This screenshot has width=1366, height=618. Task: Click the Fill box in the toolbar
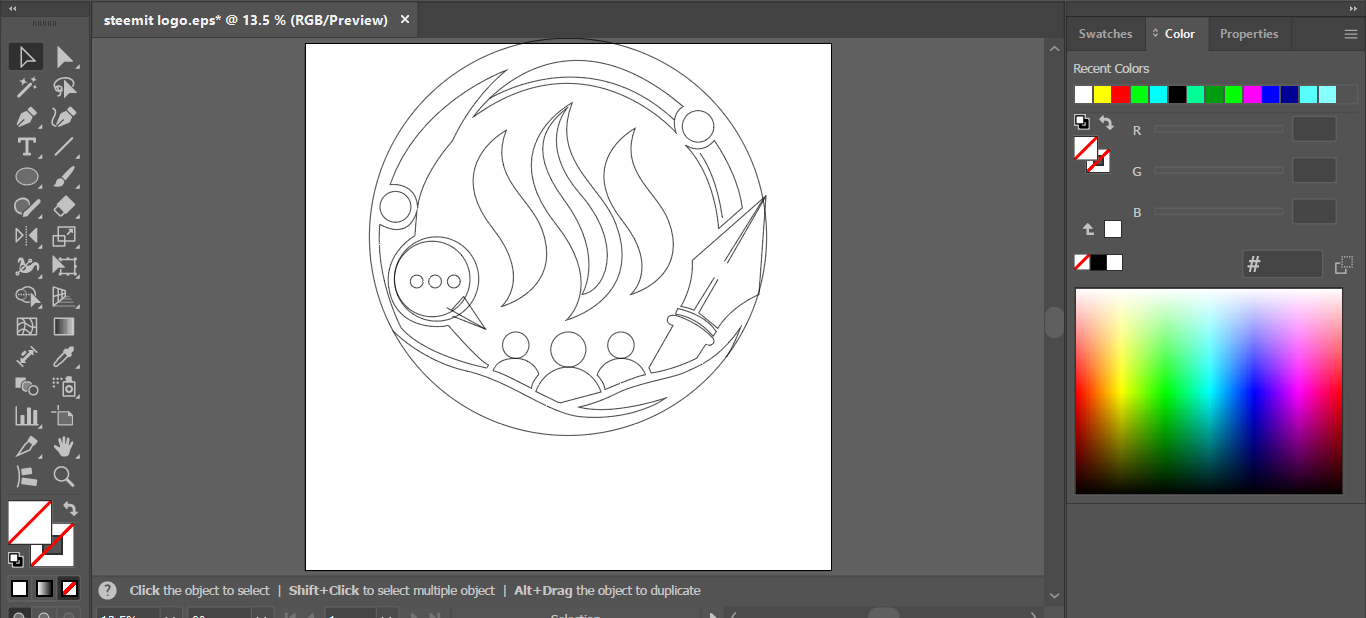(x=30, y=522)
